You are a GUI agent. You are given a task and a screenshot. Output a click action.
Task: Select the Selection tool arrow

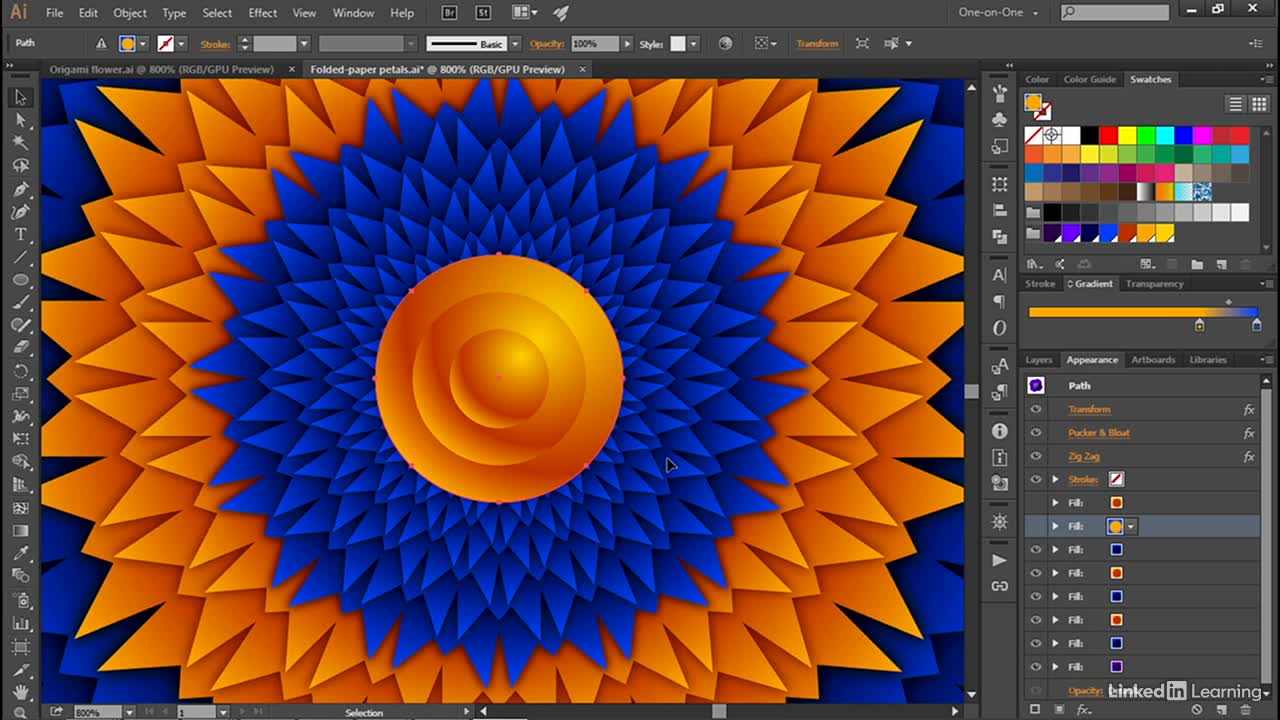tap(20, 97)
